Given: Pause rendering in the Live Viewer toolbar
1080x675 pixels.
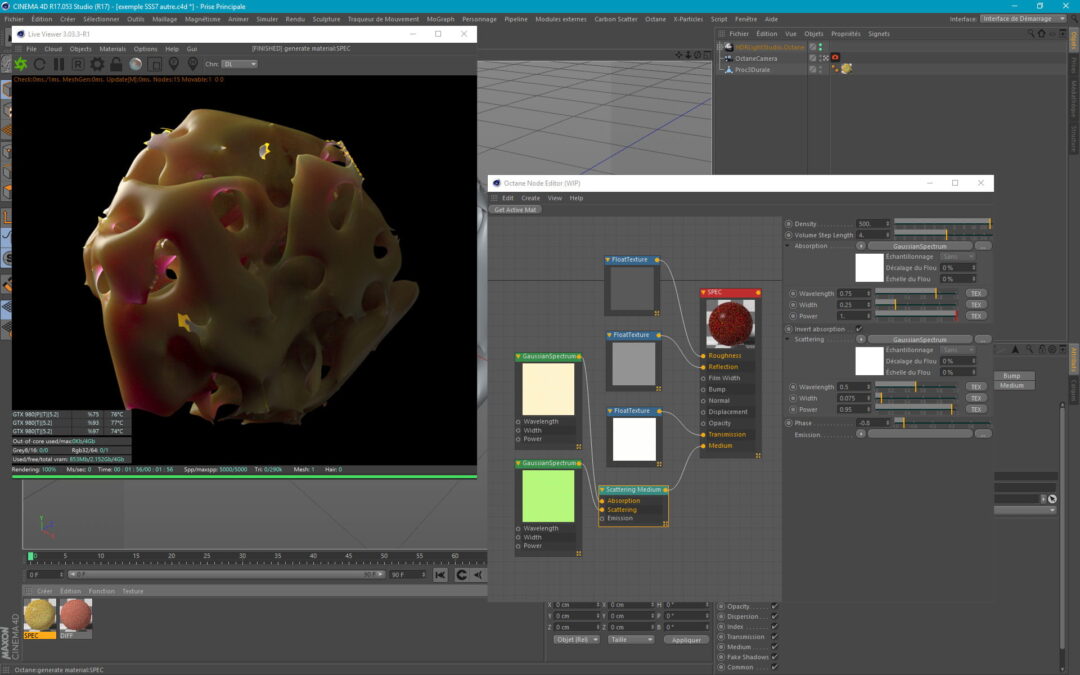Looking at the screenshot, I should 59,64.
